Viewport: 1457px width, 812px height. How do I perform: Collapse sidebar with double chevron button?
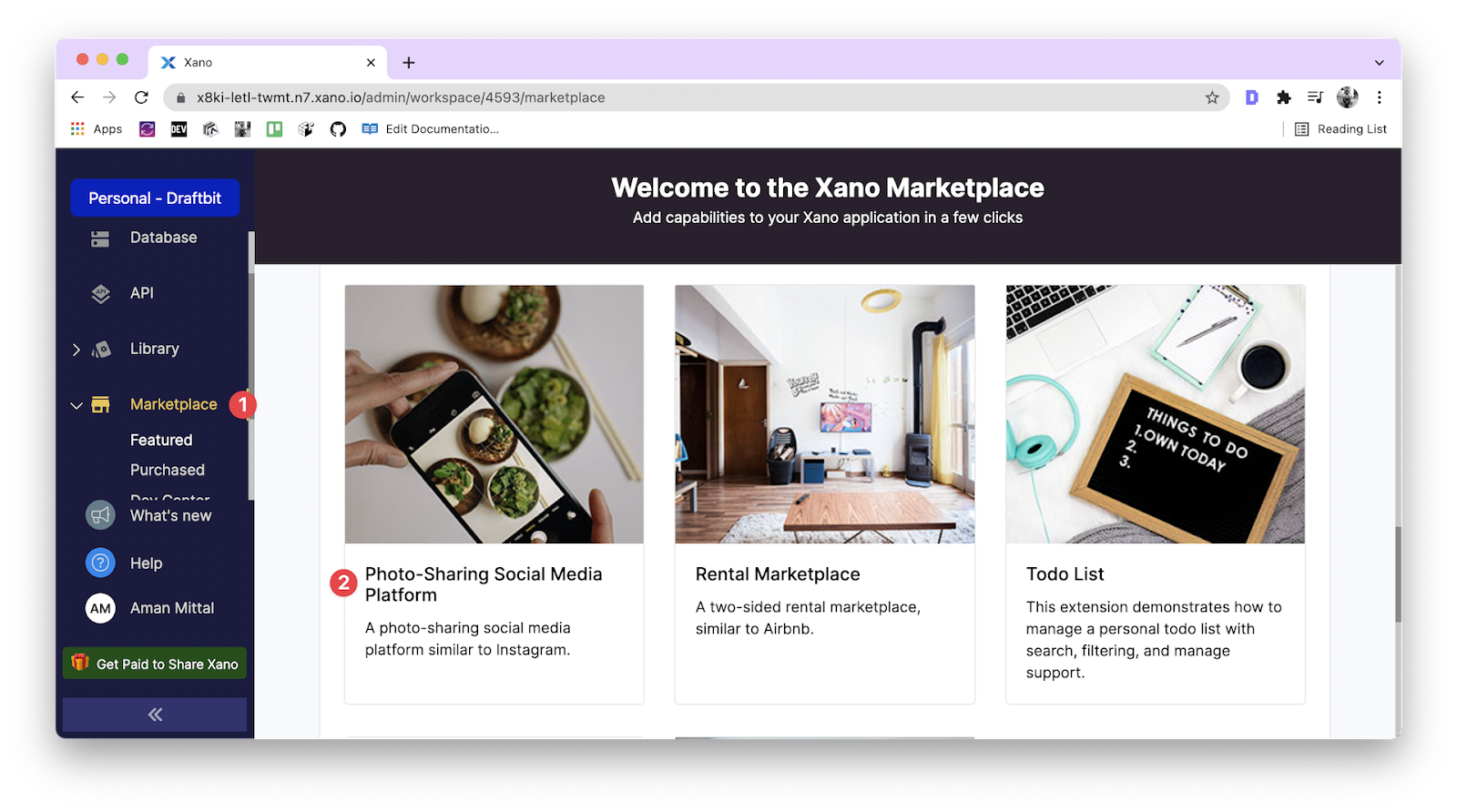tap(155, 715)
